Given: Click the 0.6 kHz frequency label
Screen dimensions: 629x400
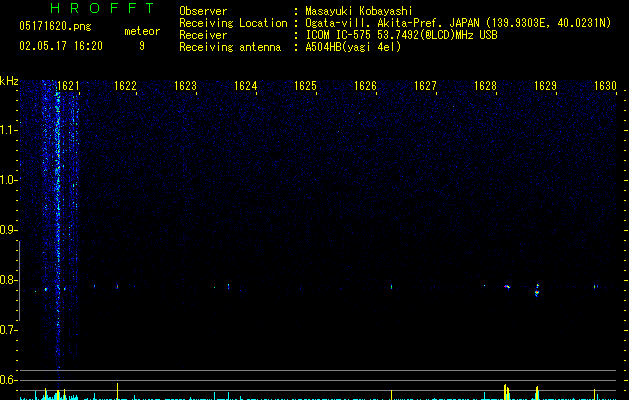Looking at the screenshot, I should coord(8,380).
